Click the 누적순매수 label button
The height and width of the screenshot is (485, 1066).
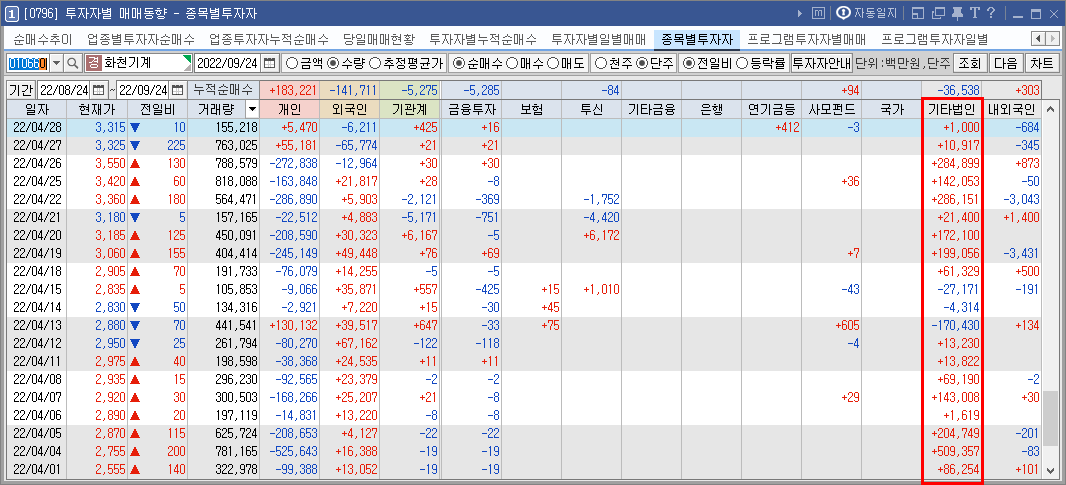(224, 90)
